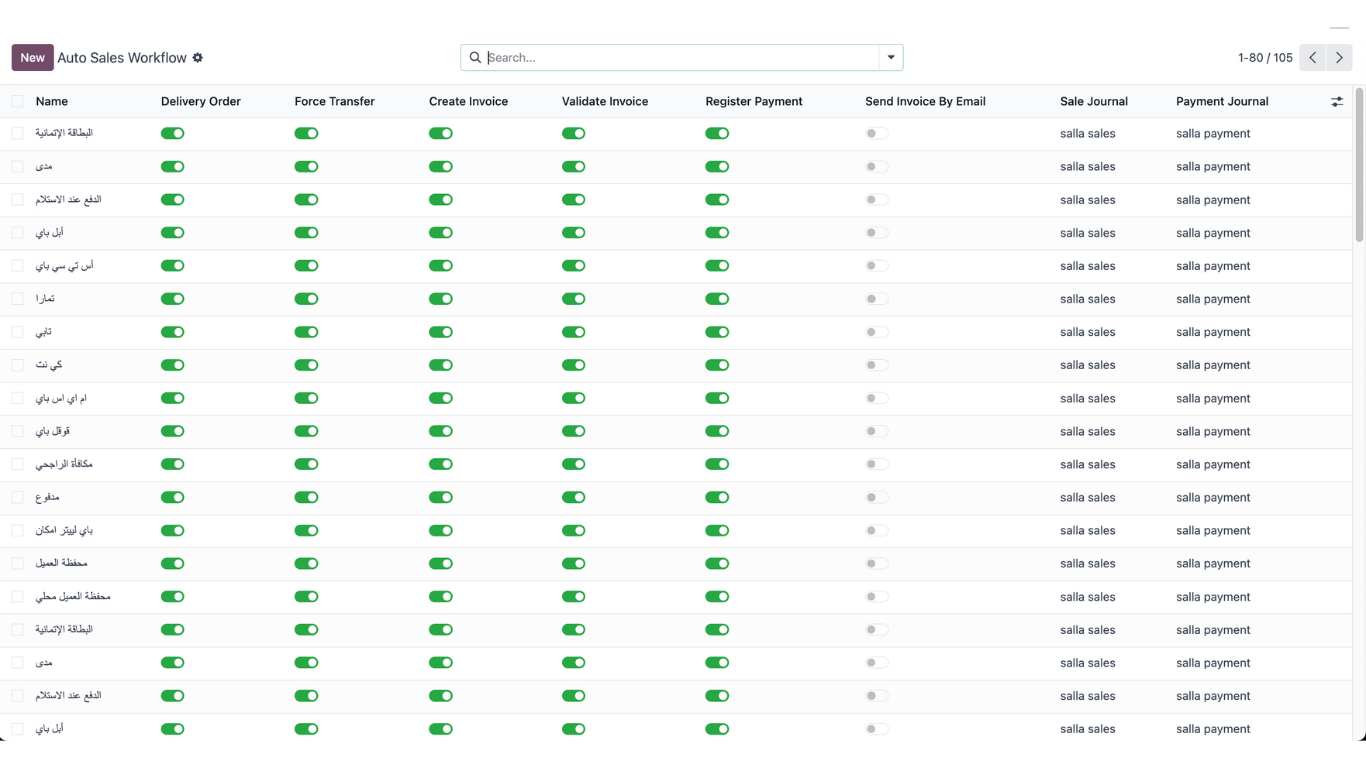Click the search magnifier icon
1366x768 pixels.
[475, 58]
